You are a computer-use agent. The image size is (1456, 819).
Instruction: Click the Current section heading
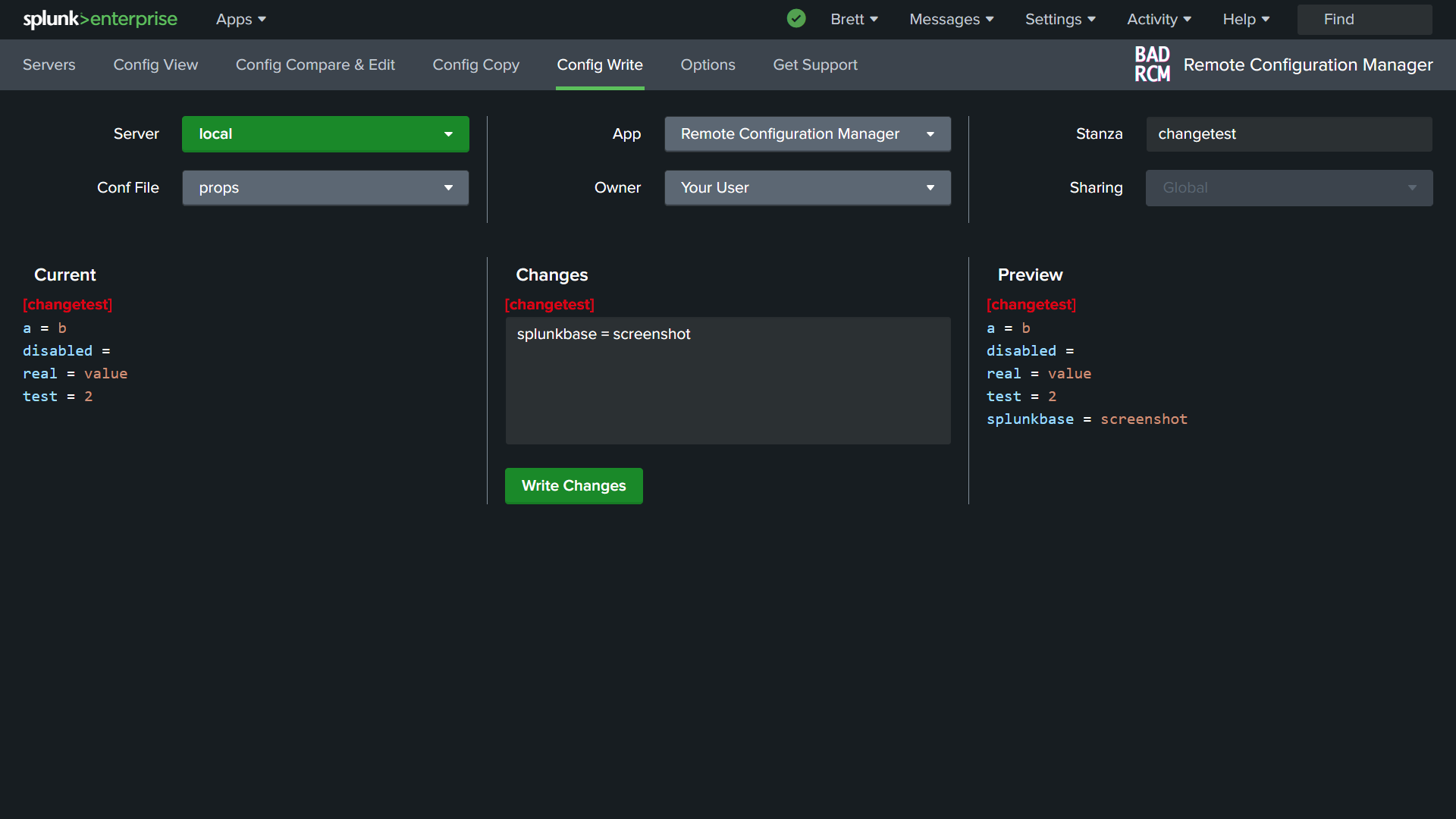click(65, 275)
